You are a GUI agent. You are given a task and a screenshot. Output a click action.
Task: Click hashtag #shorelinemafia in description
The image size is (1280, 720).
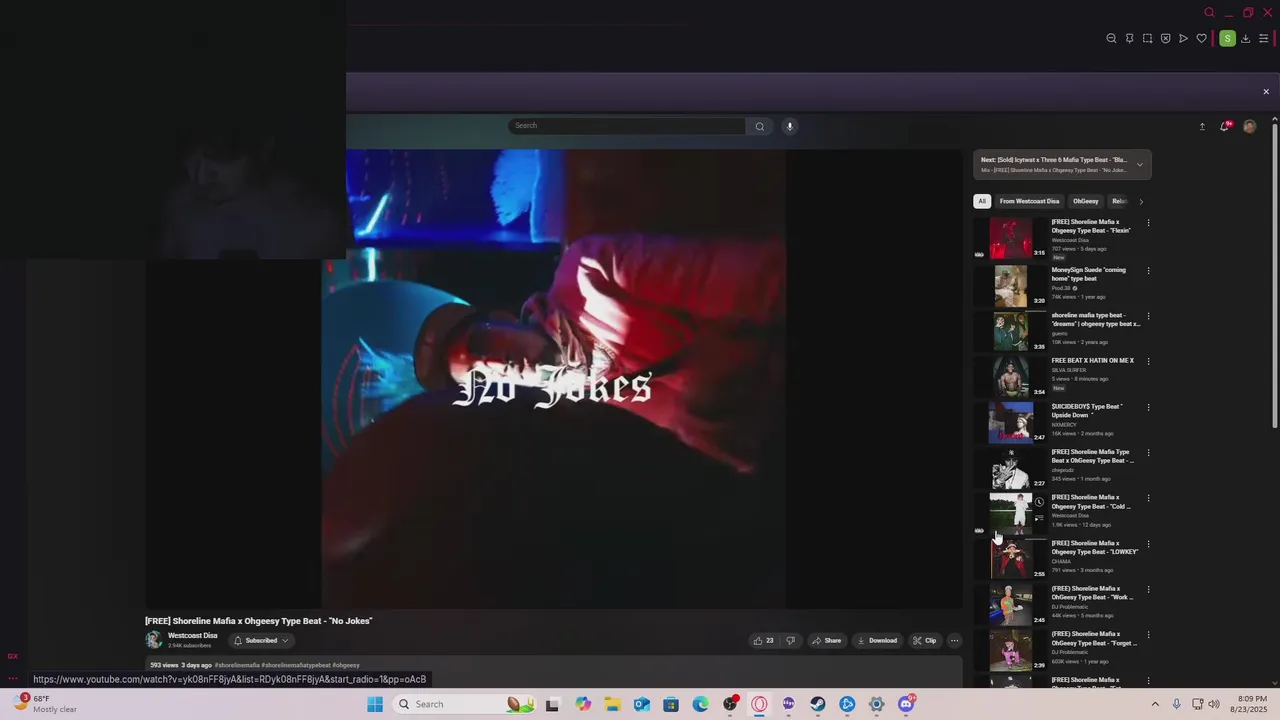pos(237,665)
